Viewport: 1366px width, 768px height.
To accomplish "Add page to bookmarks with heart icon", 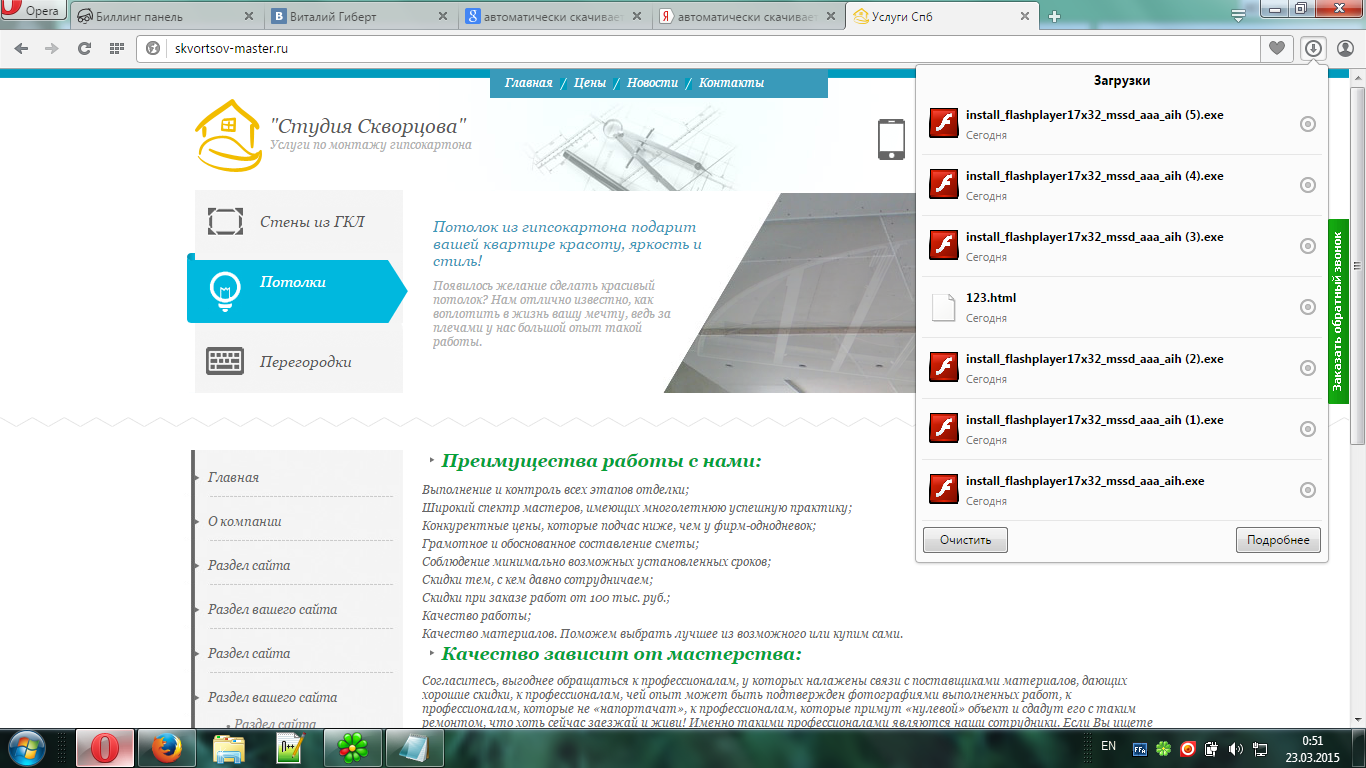I will (x=1277, y=48).
